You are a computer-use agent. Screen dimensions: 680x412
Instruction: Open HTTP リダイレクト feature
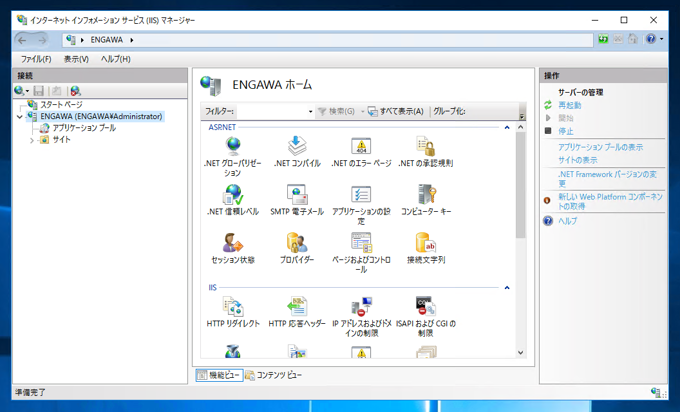click(233, 312)
